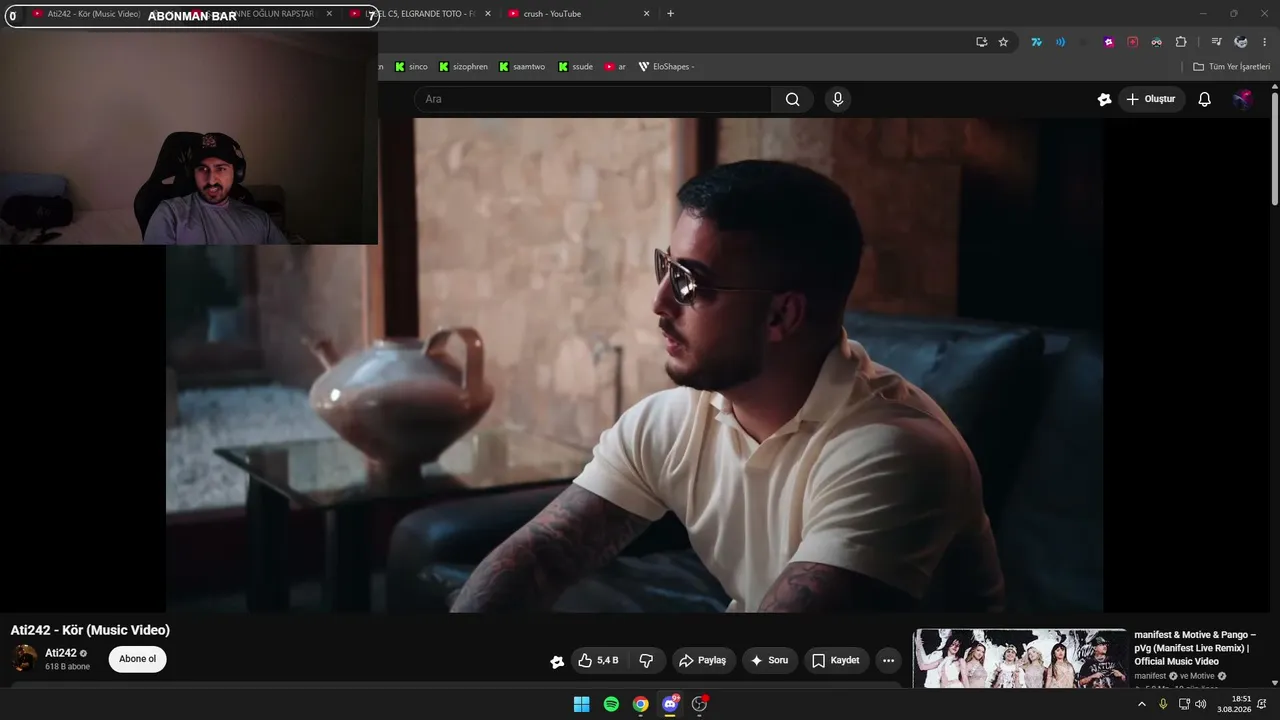
Task: Open the OBS icon on the taskbar
Action: coord(699,704)
